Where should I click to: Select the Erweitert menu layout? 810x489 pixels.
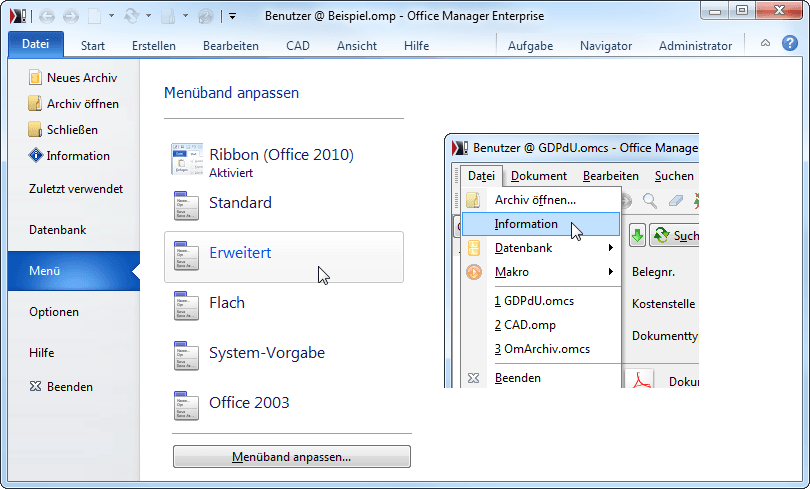point(284,257)
